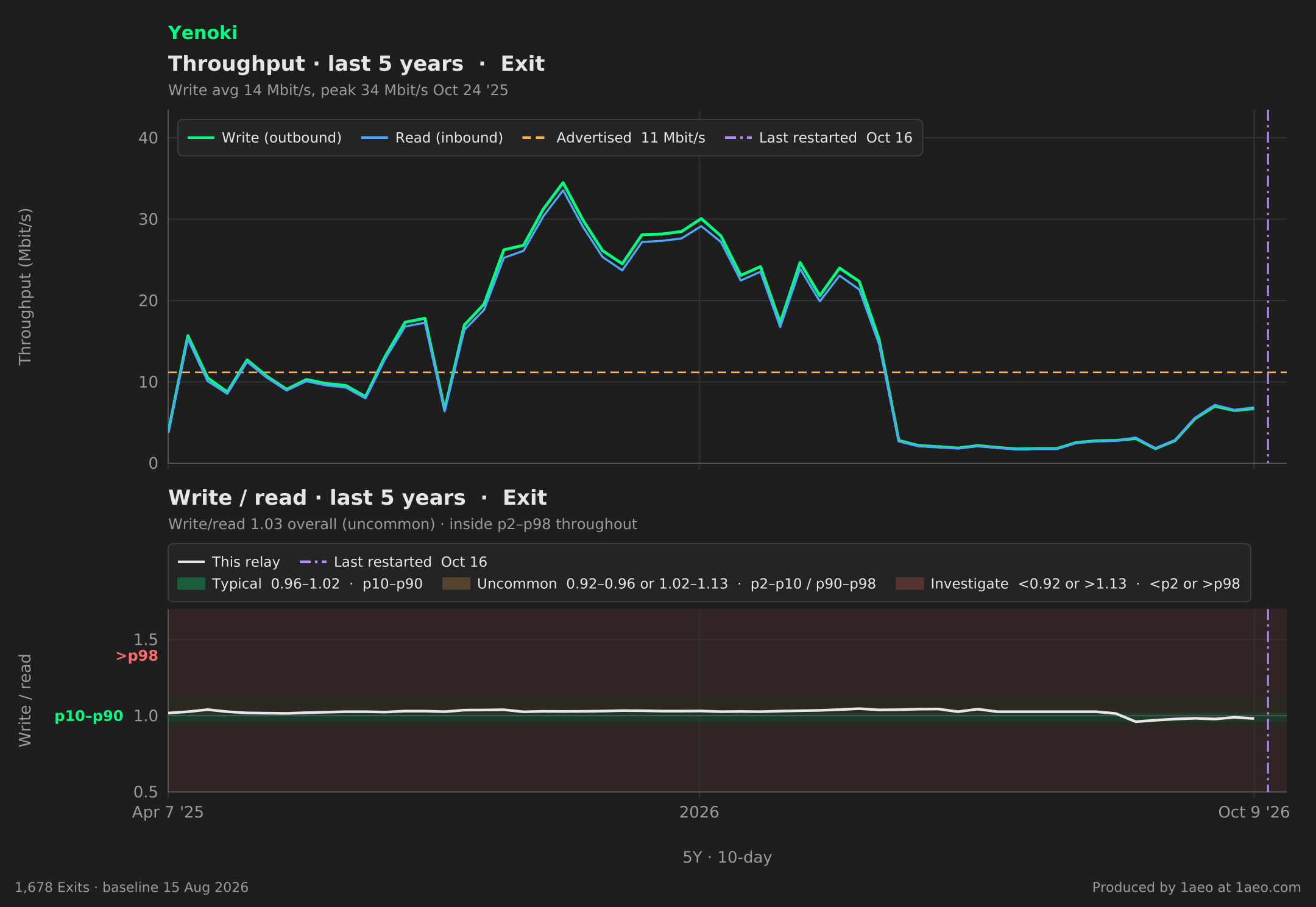Click the Write / read · last 5 years title
Viewport: 1316px width, 907px height.
(x=358, y=497)
